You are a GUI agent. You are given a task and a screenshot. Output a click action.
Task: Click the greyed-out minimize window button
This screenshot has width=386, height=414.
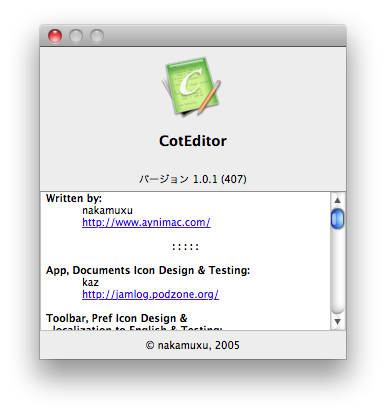click(x=76, y=36)
